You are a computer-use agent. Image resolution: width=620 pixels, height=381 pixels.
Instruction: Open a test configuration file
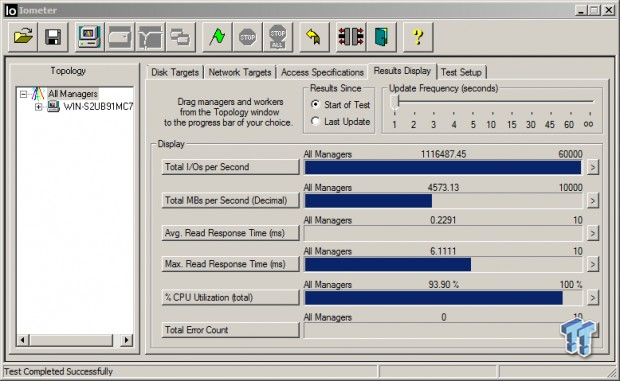tap(23, 37)
